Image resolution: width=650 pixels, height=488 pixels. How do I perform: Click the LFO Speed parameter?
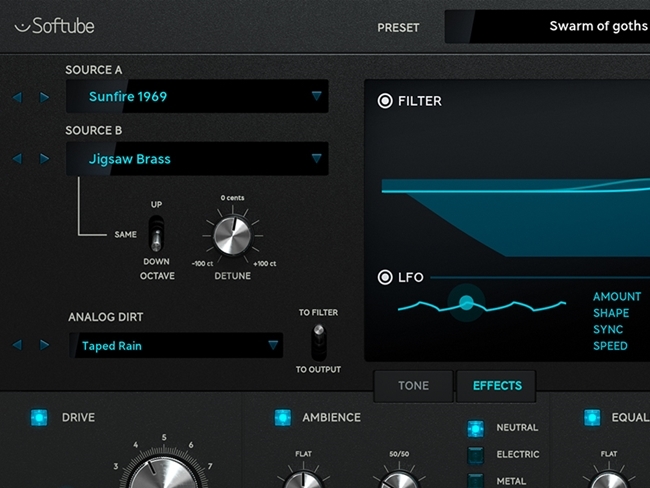[610, 346]
